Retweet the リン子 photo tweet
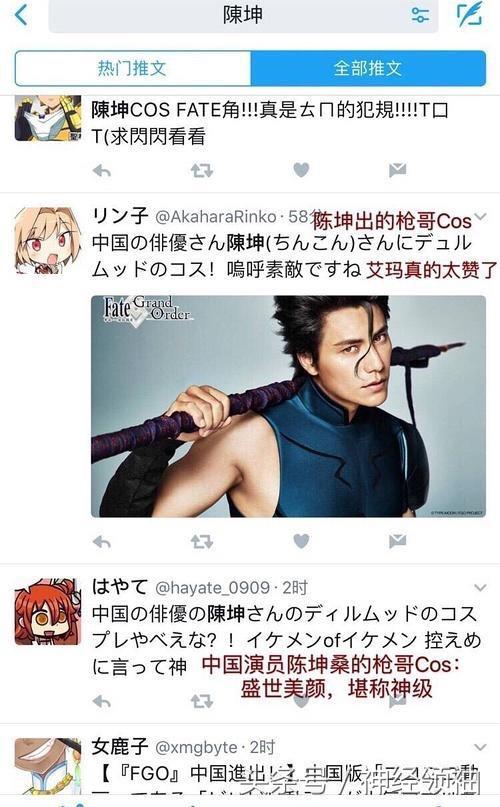 pyautogui.click(x=201, y=541)
